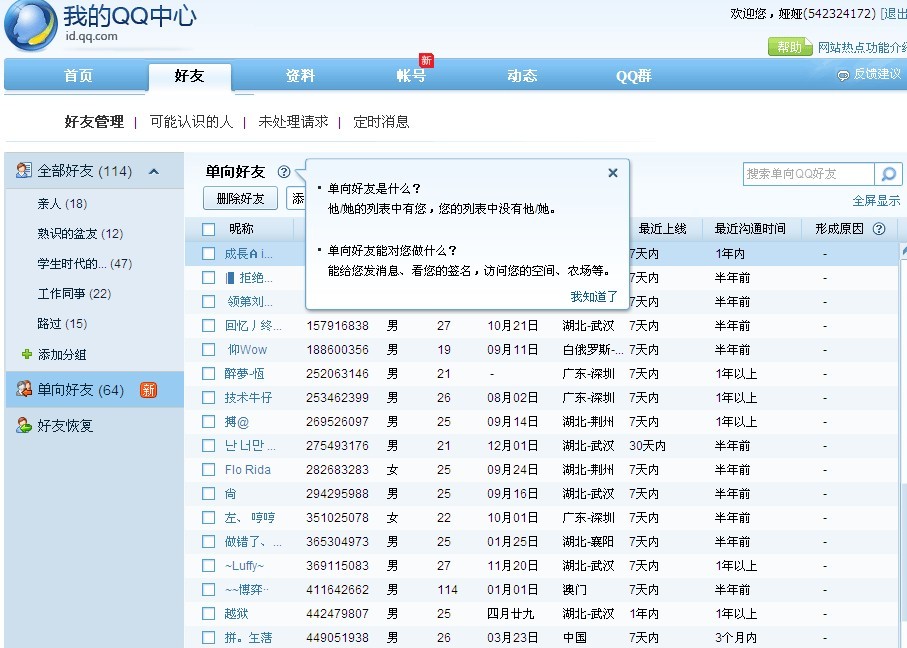This screenshot has width=907, height=648.
Task: Click the help icon beside 形成原因
Action: pos(879,229)
